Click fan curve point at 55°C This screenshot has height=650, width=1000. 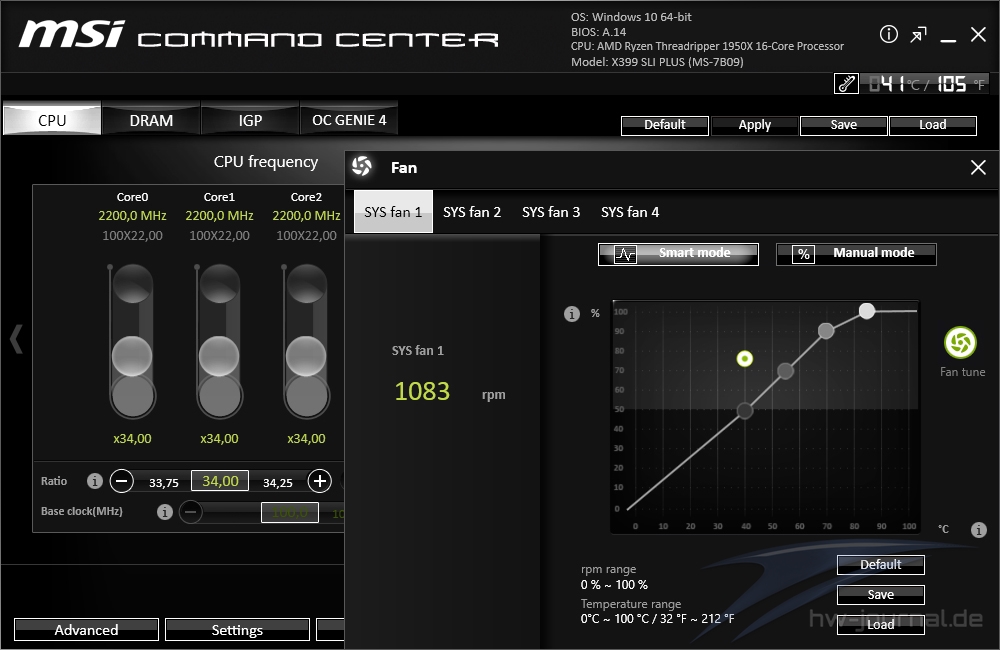[785, 371]
